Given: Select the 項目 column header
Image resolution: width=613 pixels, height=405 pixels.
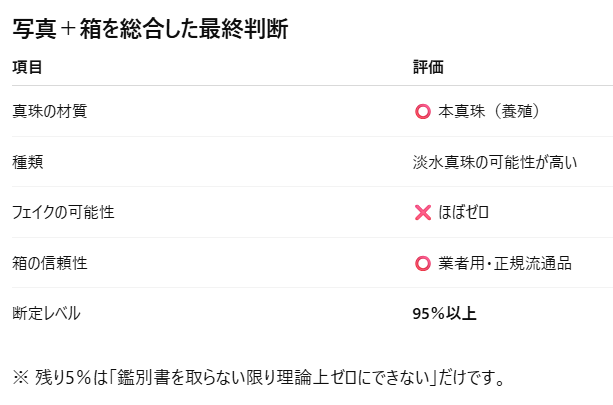Looking at the screenshot, I should coord(27,67).
